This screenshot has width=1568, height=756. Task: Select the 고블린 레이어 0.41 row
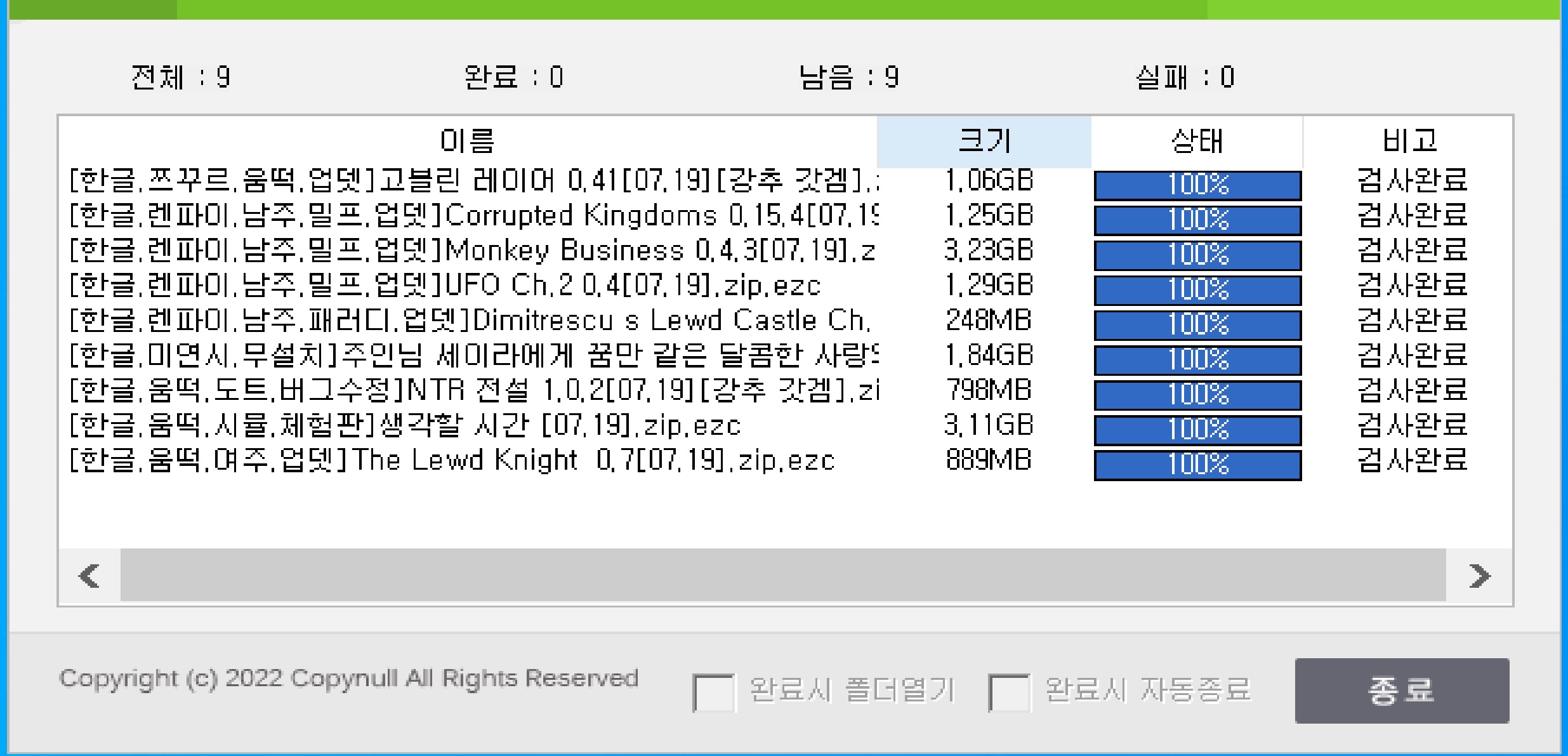473,181
